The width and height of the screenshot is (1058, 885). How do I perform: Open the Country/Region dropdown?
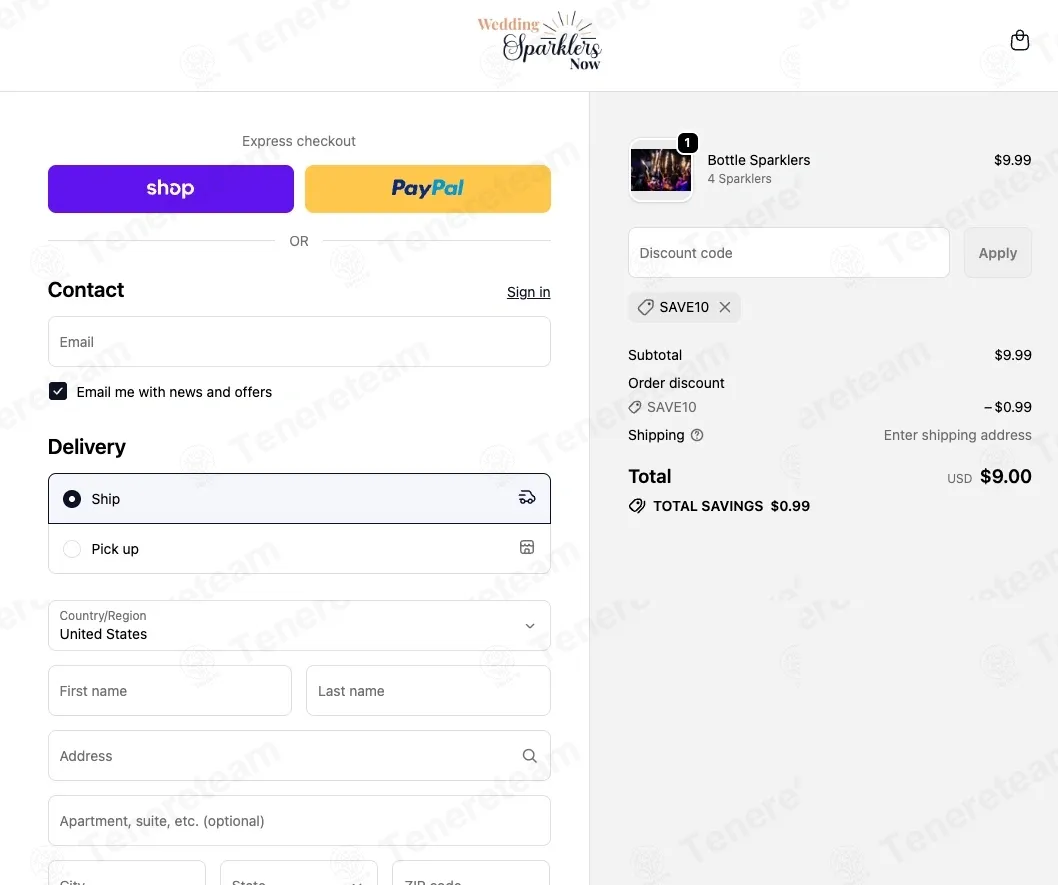(299, 625)
